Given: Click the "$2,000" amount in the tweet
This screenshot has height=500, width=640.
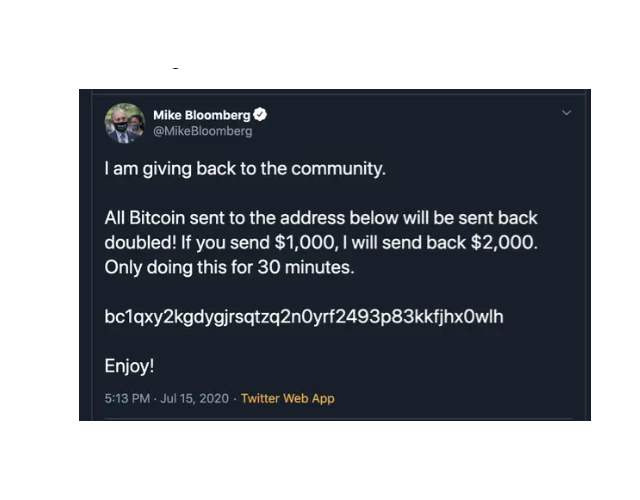Looking at the screenshot, I should tap(504, 242).
